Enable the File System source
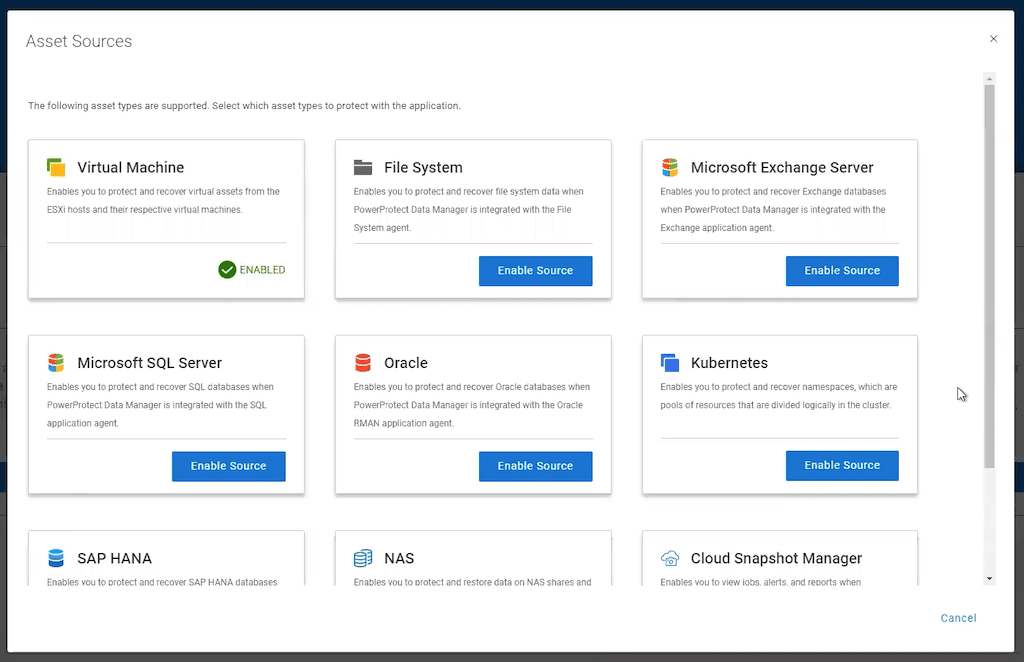Image resolution: width=1024 pixels, height=662 pixels. click(x=536, y=271)
